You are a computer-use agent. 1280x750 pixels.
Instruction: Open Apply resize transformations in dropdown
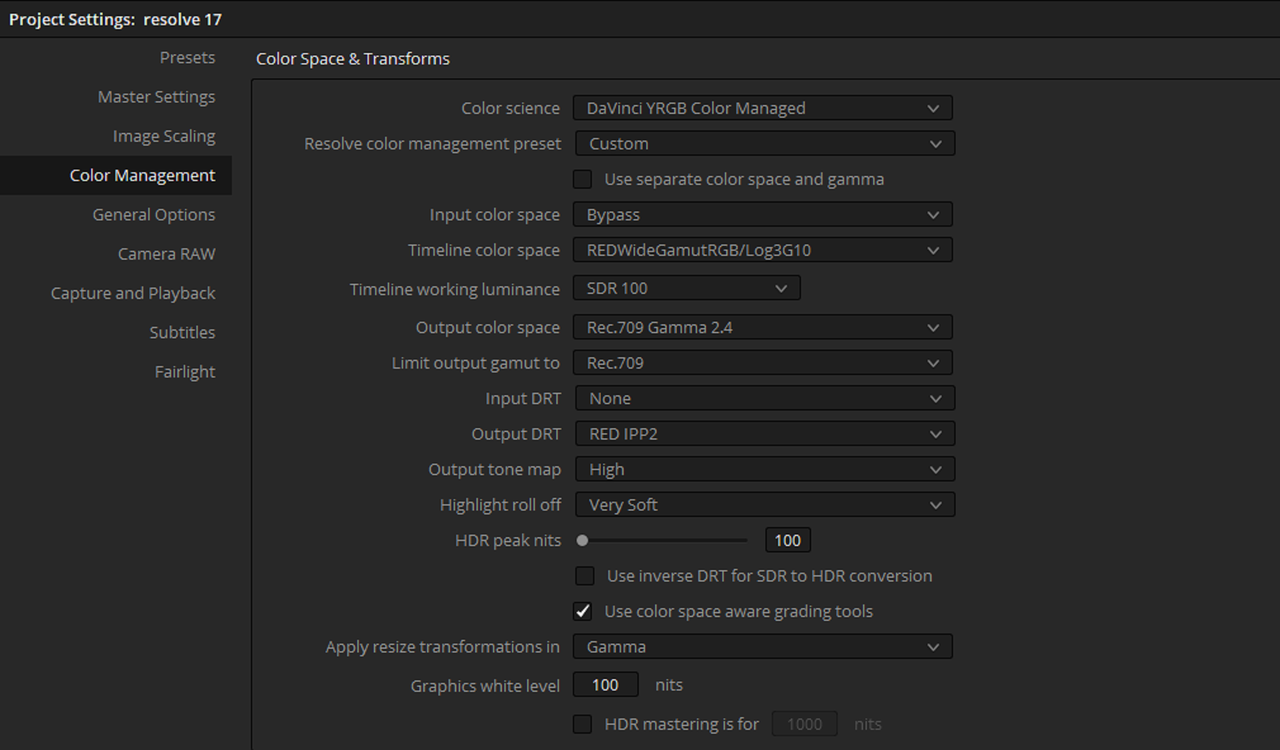coord(762,647)
